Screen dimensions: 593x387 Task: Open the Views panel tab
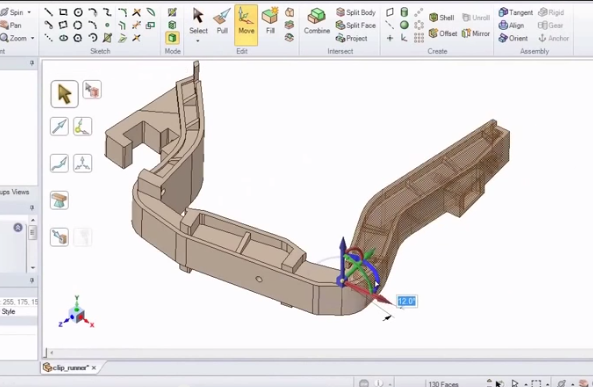click(20, 192)
